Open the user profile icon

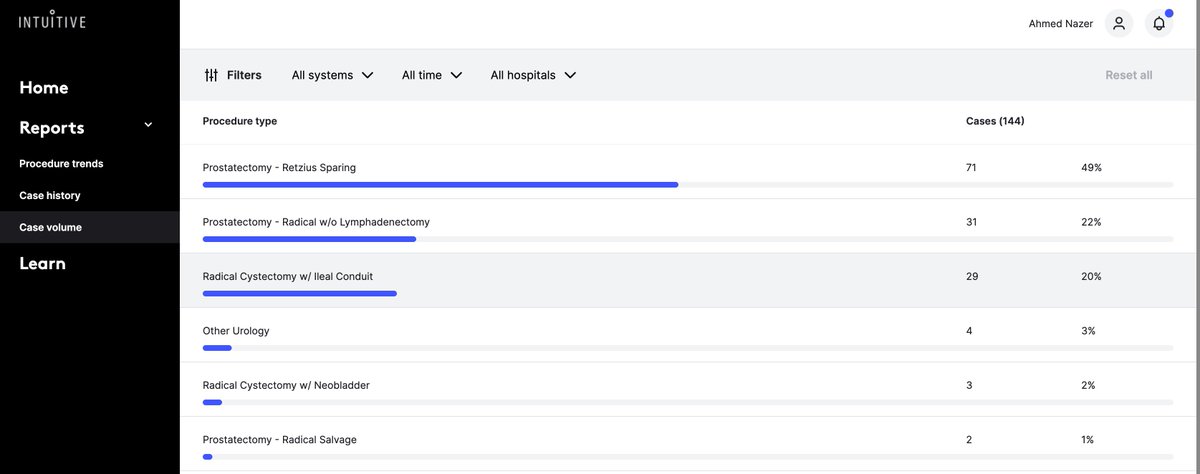(1118, 24)
